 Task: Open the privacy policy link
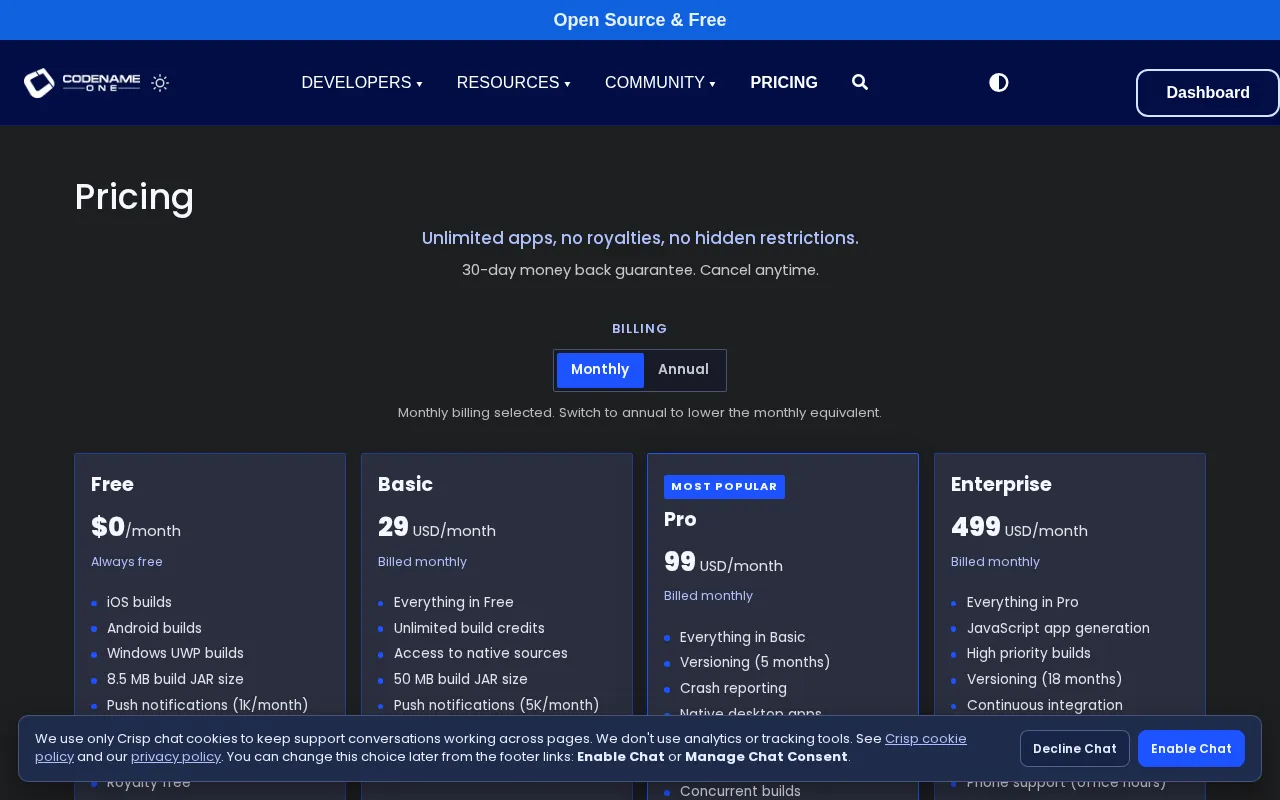(176, 757)
